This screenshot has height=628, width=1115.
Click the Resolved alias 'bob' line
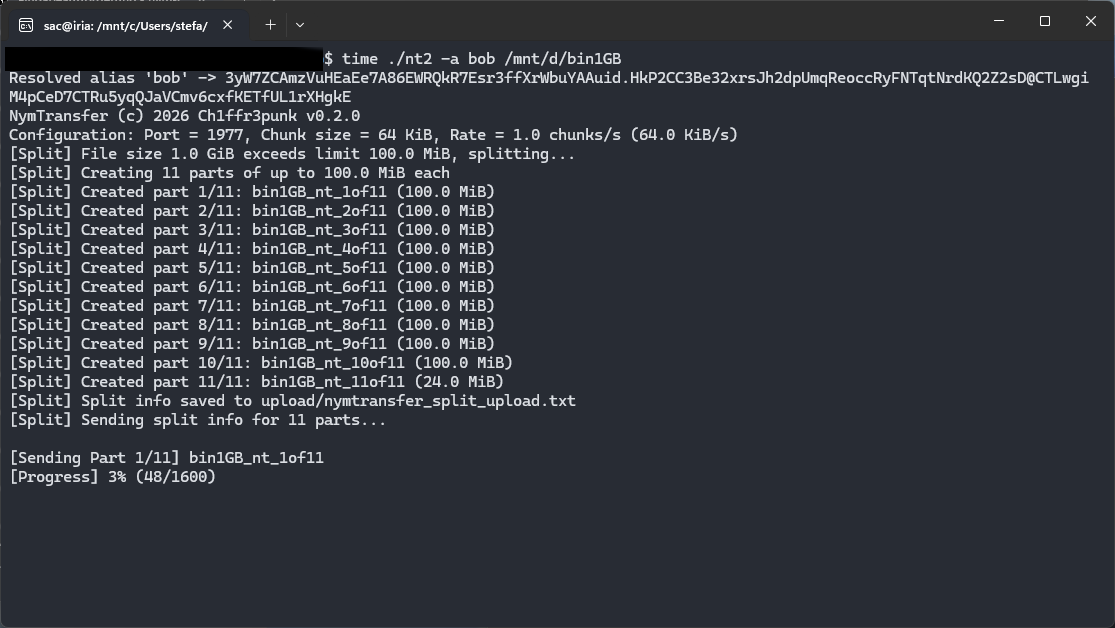(548, 87)
